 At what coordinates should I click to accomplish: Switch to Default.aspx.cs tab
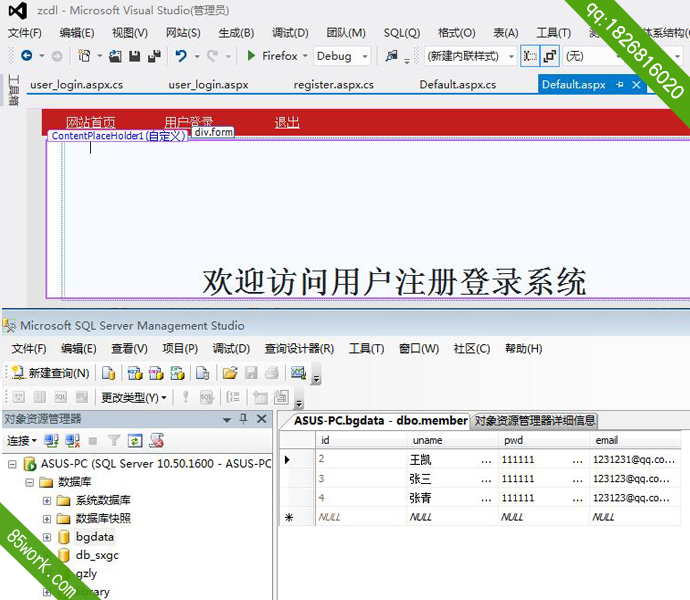(458, 85)
